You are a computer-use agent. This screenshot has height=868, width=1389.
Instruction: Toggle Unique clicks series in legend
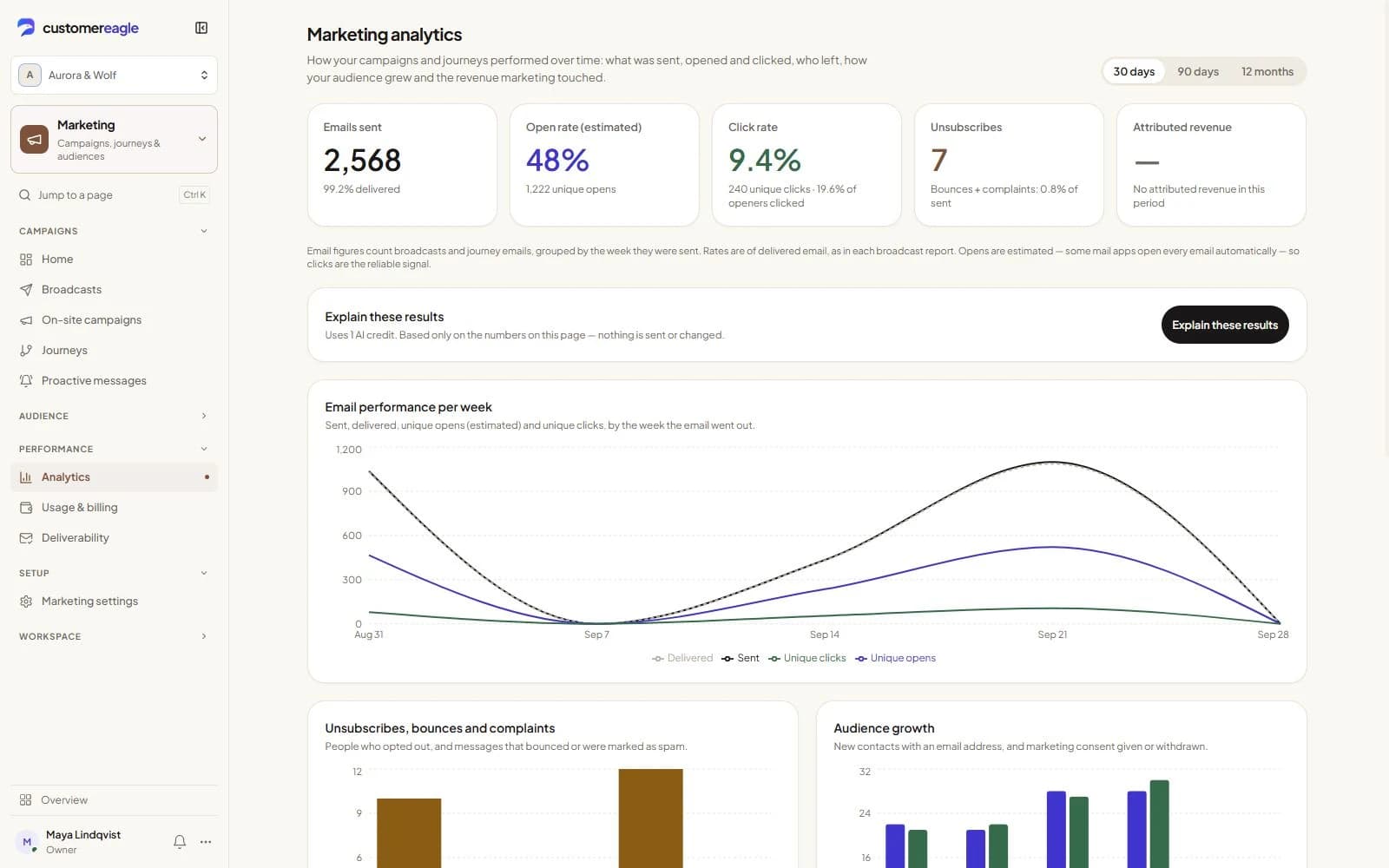807,659
